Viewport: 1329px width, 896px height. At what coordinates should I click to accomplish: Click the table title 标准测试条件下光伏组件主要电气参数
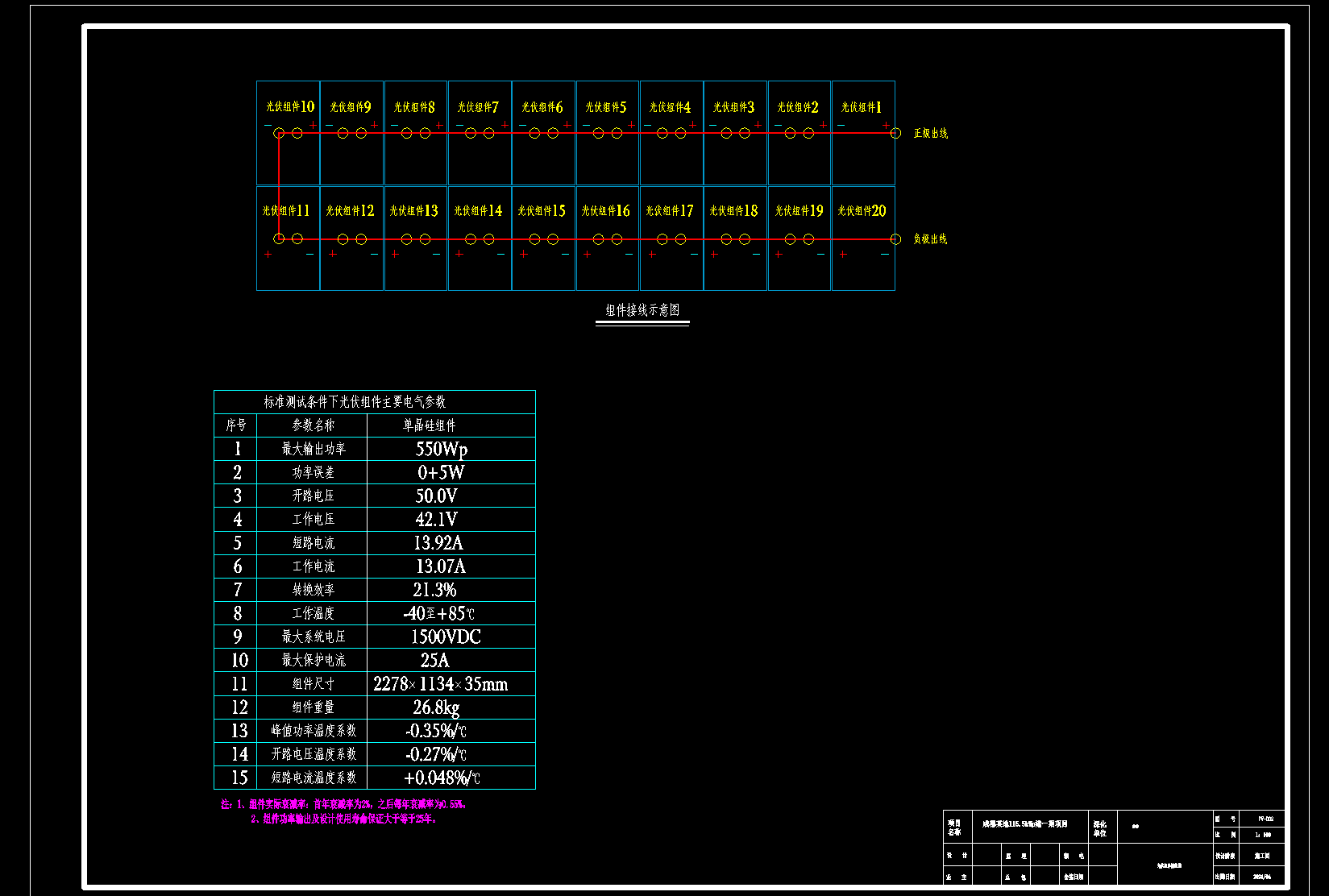click(355, 401)
